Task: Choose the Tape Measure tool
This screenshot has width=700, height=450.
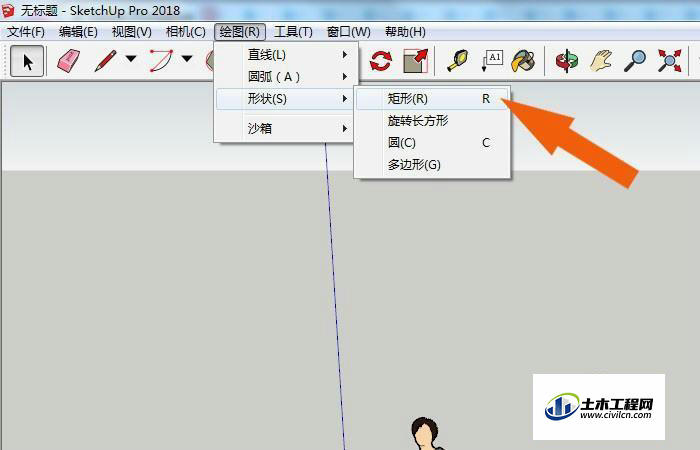Action: click(458, 61)
